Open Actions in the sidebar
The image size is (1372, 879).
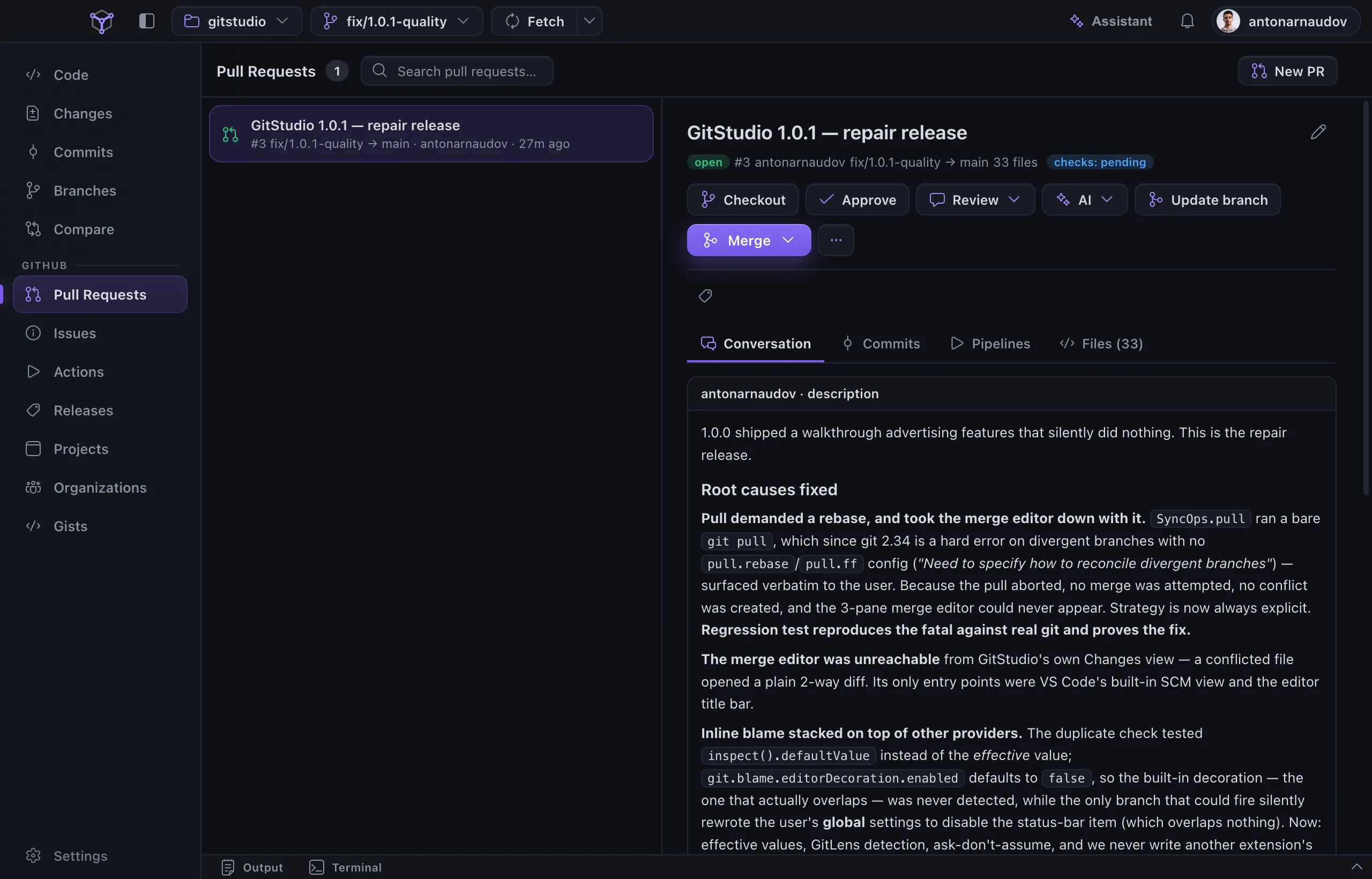100,371
